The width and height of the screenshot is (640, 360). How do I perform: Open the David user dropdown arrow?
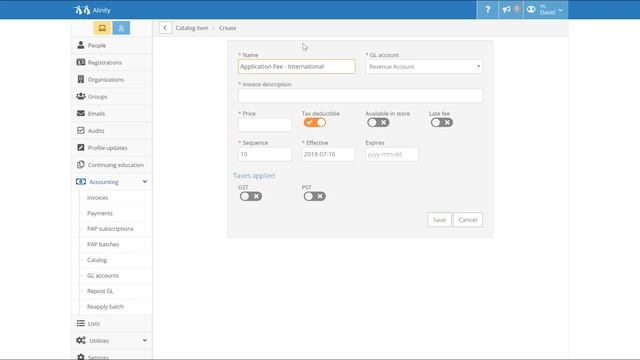pyautogui.click(x=561, y=11)
